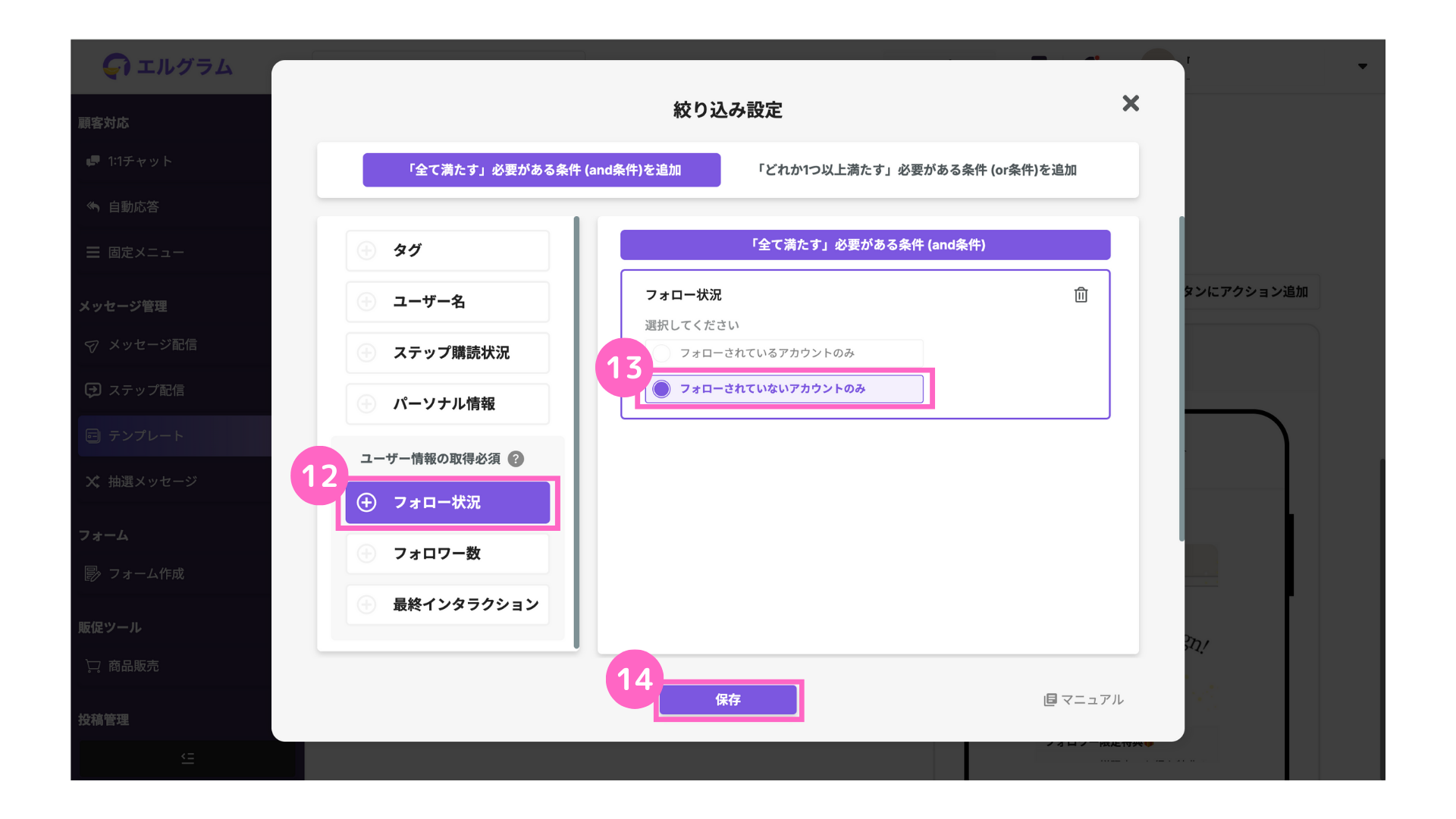Open the account dropdown arrow at top right
The height and width of the screenshot is (819, 1456).
1363,67
